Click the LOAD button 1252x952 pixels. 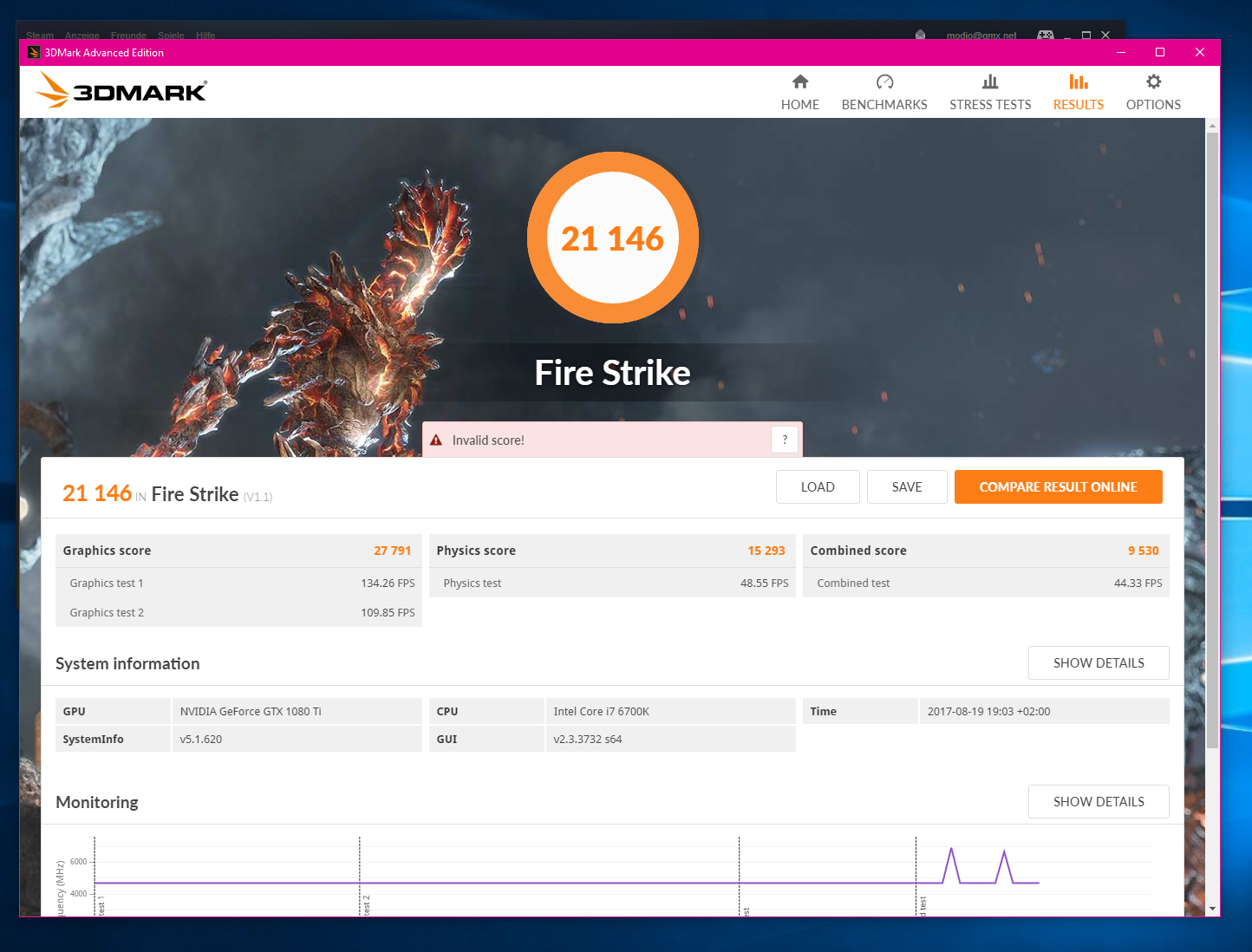(818, 487)
